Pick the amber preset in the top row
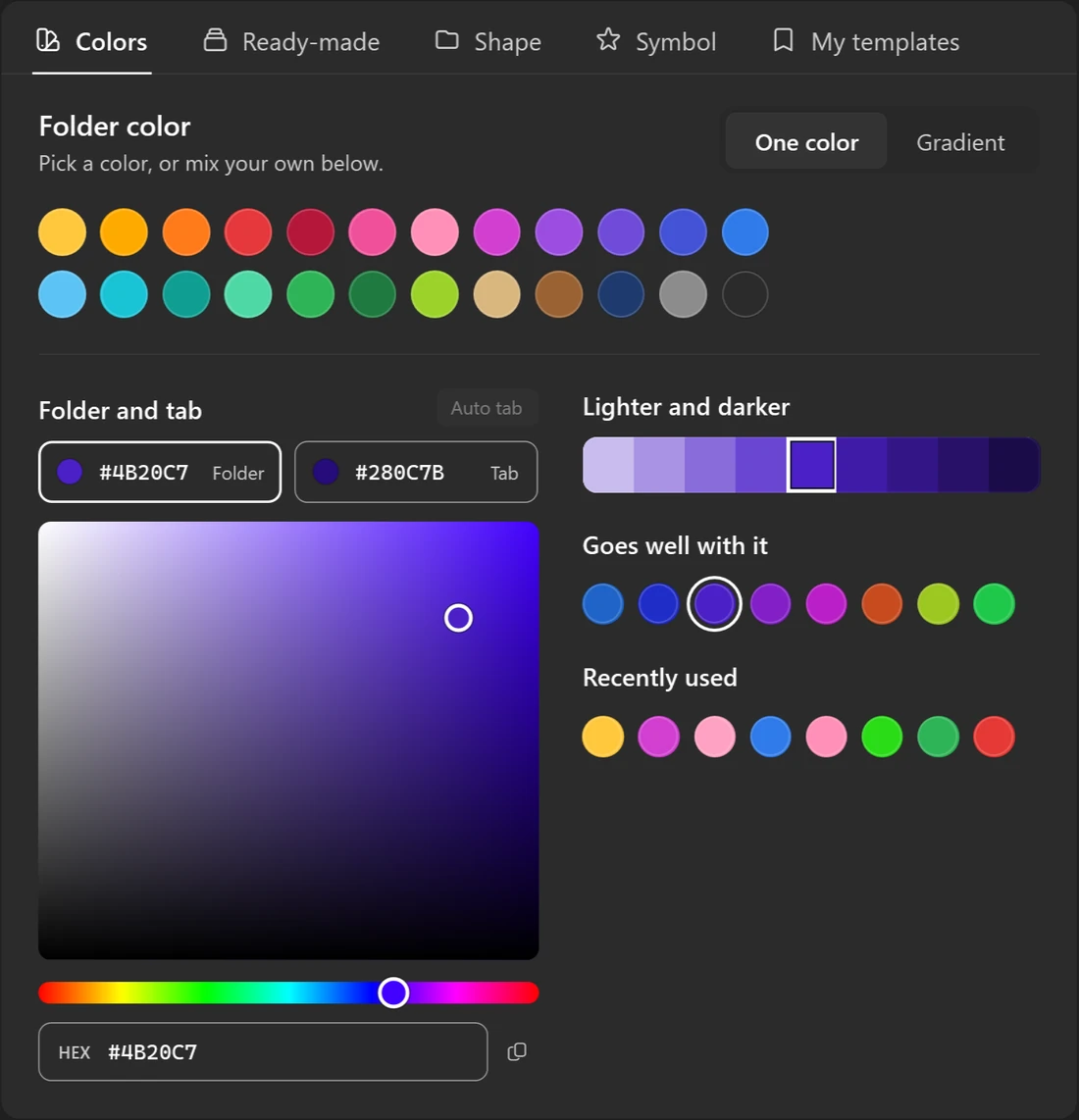Viewport: 1079px width, 1120px height. 125,232
